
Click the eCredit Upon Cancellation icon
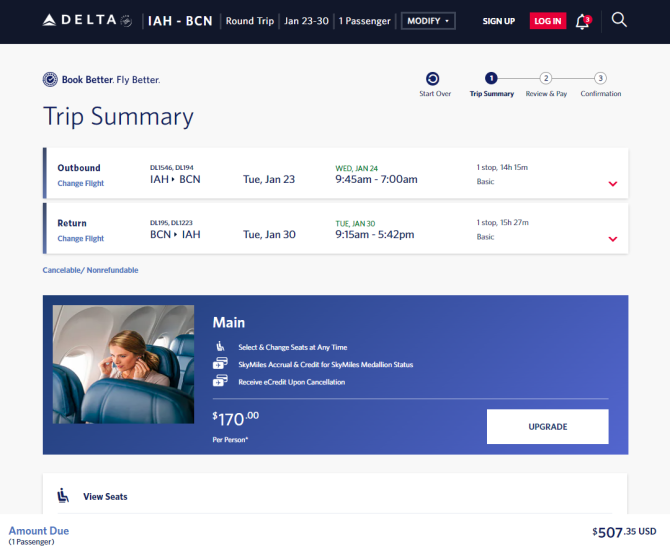click(x=220, y=380)
